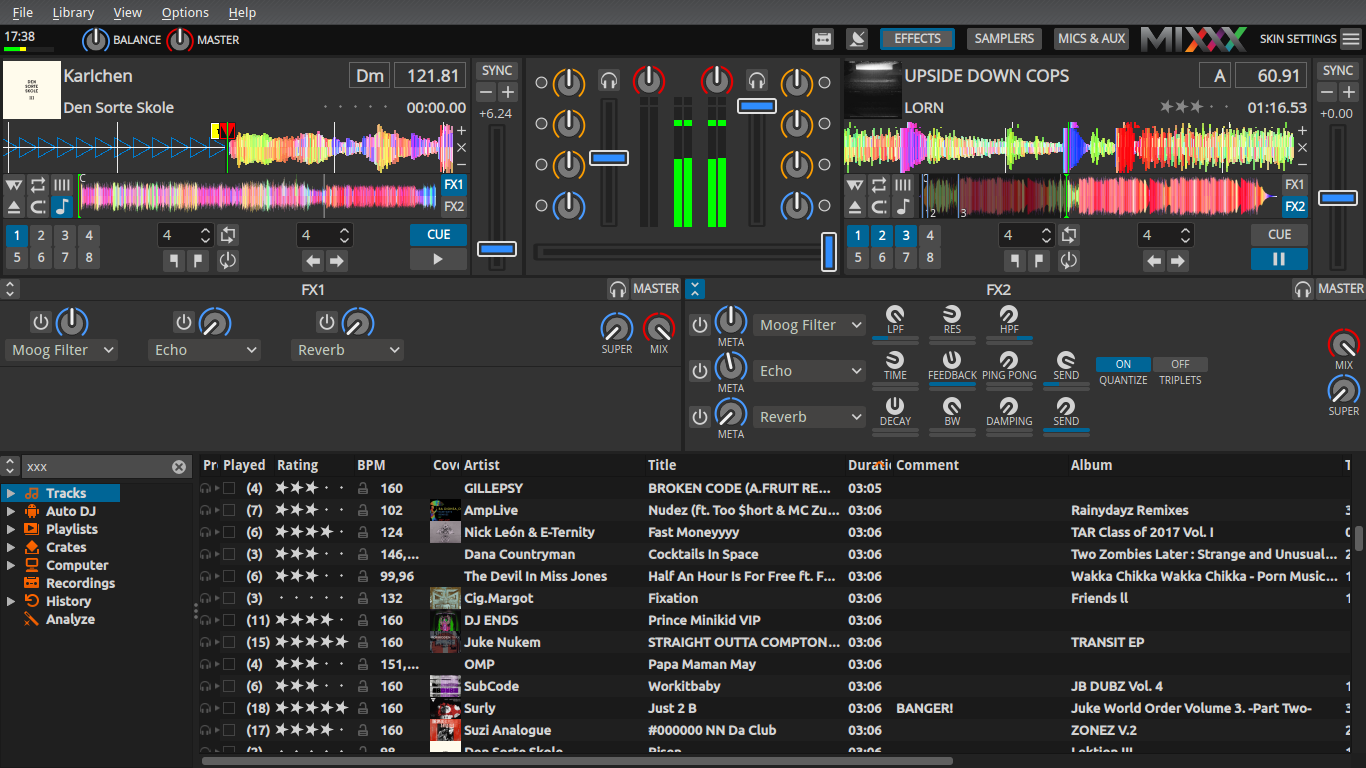This screenshot has height=768, width=1366.
Task: Expand the History tree node
Action: [11, 601]
